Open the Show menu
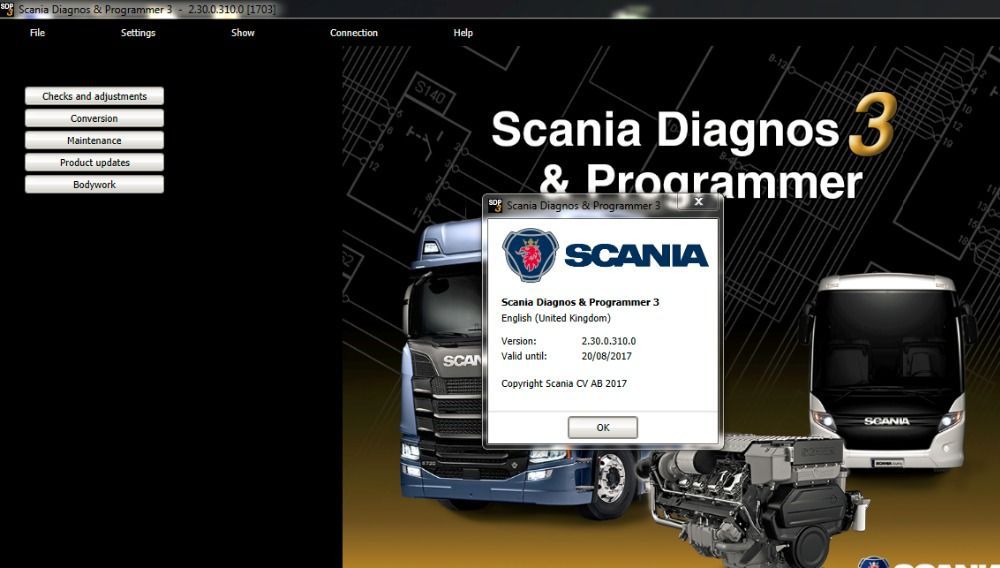Screen dimensions: 1000x568 point(243,33)
